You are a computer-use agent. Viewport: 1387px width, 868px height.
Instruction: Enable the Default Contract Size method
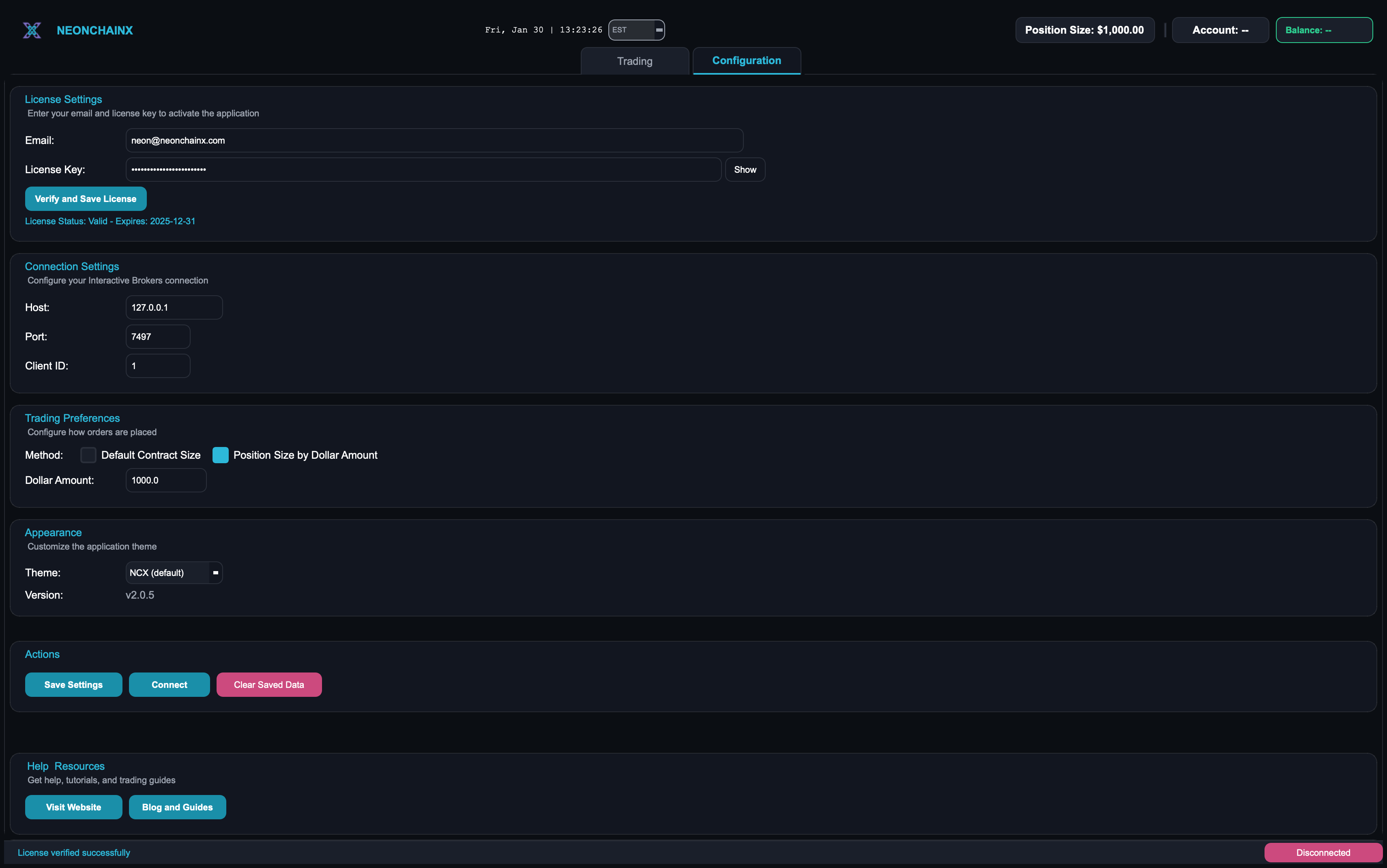coord(88,455)
